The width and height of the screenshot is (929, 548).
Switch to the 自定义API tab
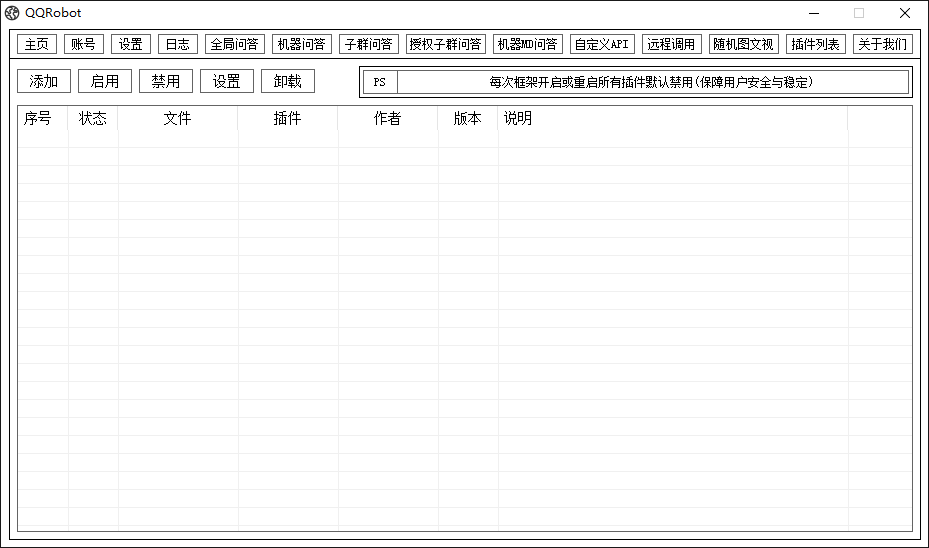tap(602, 44)
